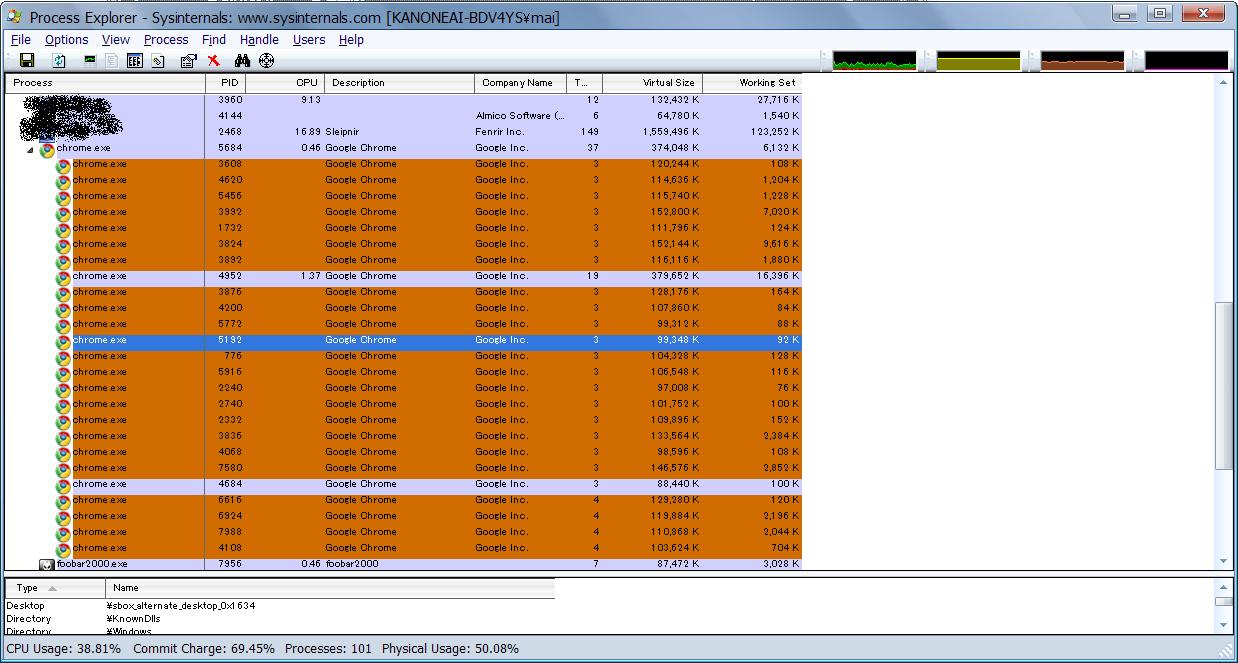
Task: Open Properties with the toolbar icon
Action: [187, 61]
